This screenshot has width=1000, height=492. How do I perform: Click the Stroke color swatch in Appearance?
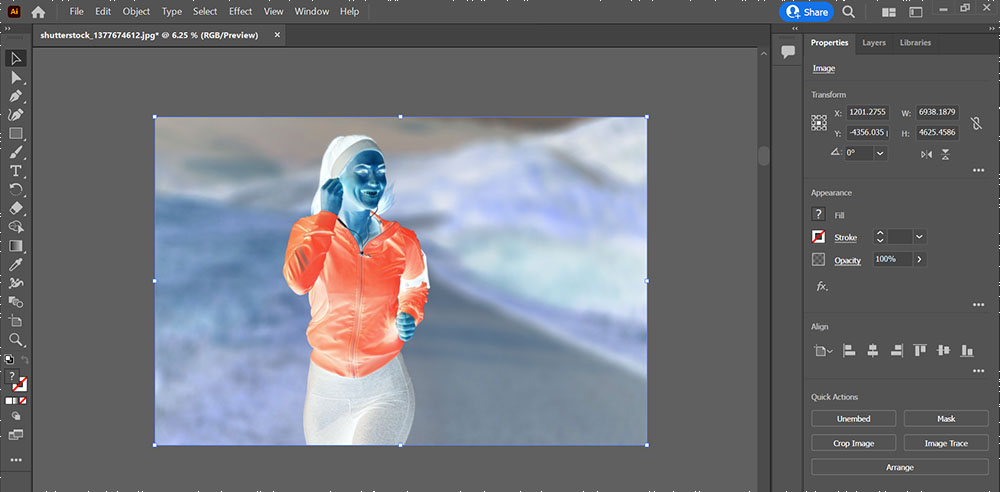820,237
